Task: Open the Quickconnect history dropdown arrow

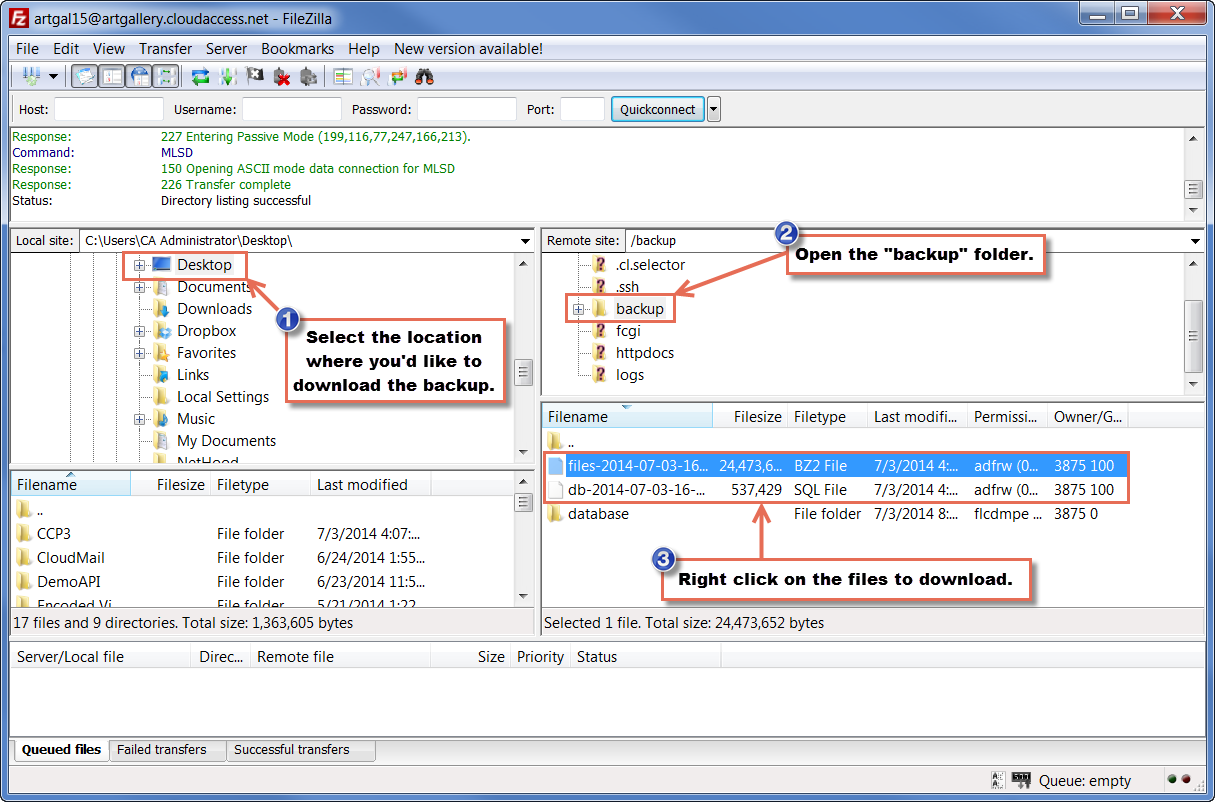Action: click(714, 110)
